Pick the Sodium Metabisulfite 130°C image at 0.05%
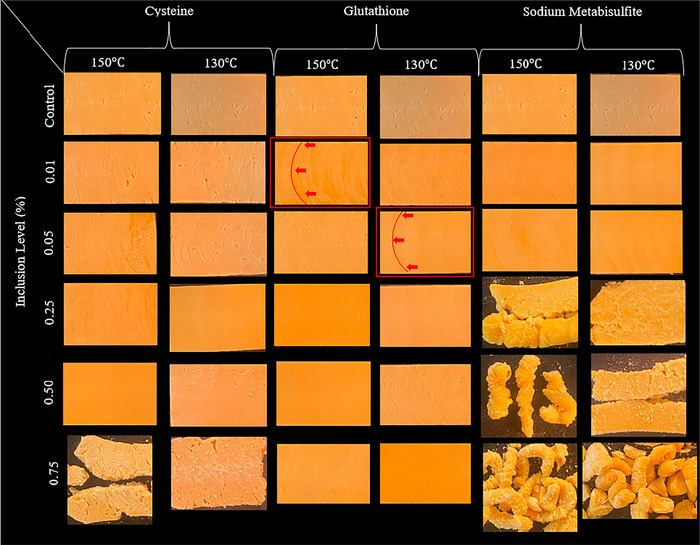 click(x=636, y=242)
